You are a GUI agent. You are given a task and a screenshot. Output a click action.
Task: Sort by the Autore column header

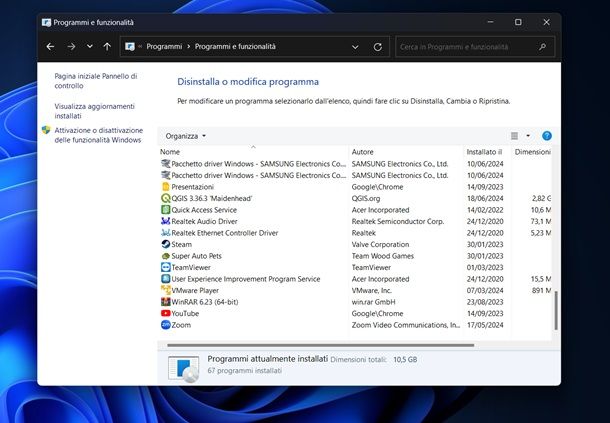pos(363,152)
